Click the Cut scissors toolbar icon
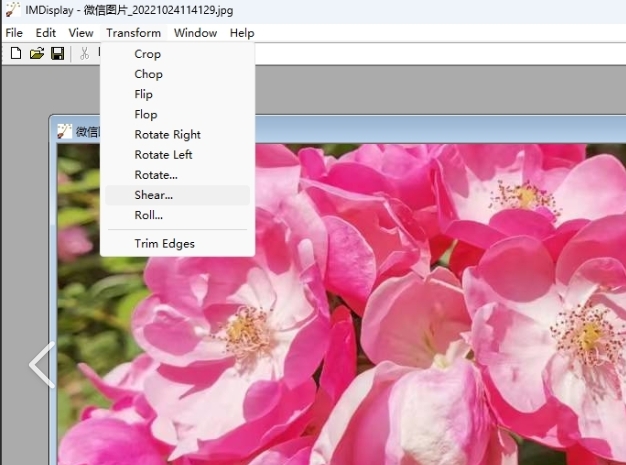 click(84, 53)
